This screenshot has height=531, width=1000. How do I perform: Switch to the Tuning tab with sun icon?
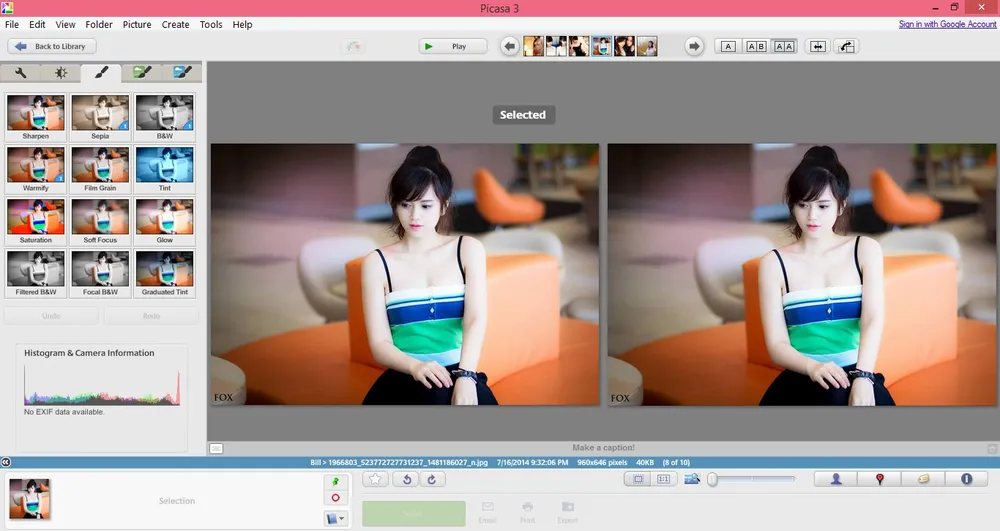(x=61, y=73)
